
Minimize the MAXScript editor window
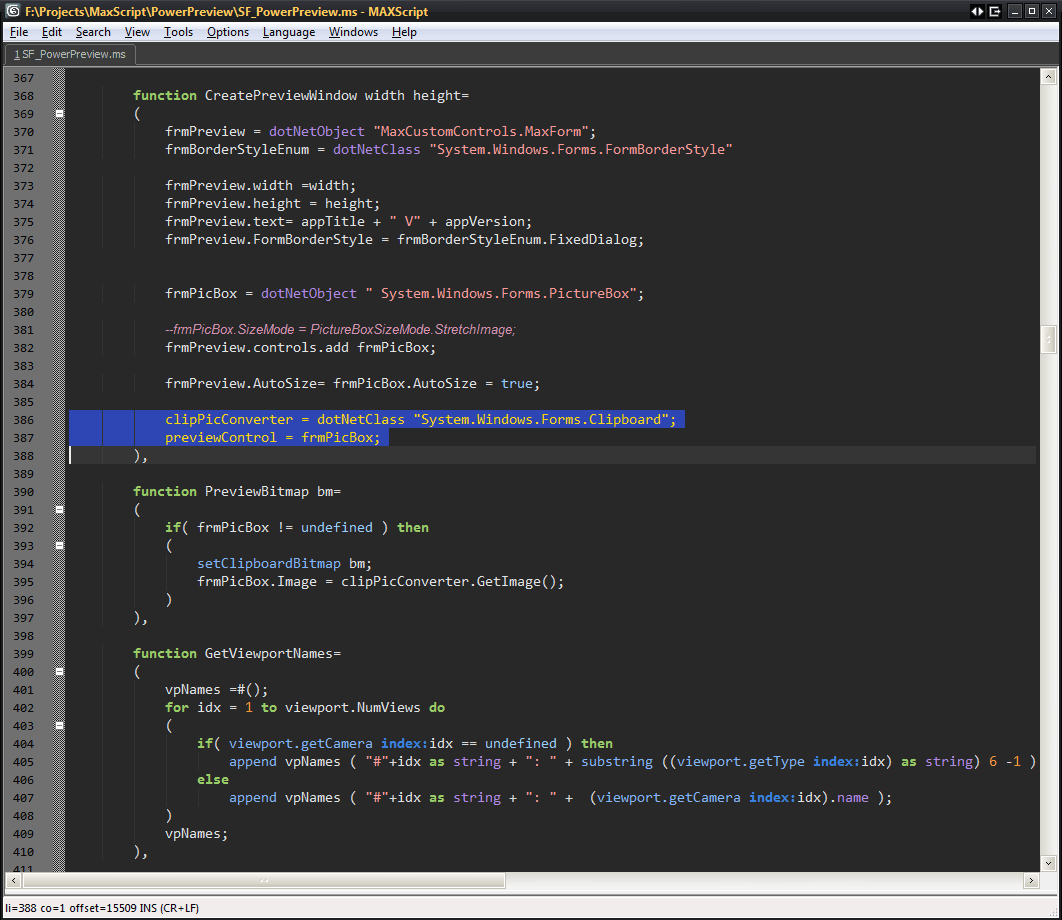point(1016,10)
